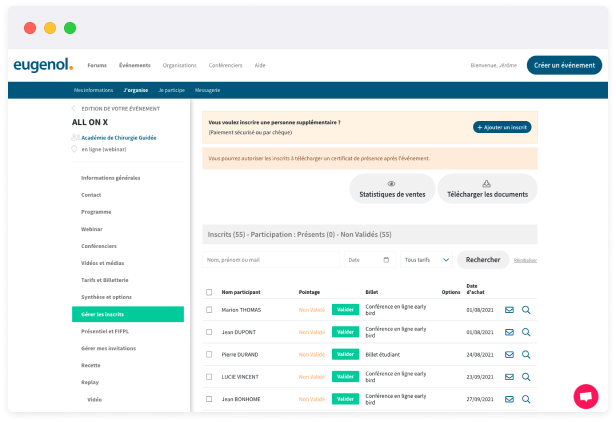Click Valider for Pierre DURAND
Viewport: 616px width, 422px height.
coord(345,354)
